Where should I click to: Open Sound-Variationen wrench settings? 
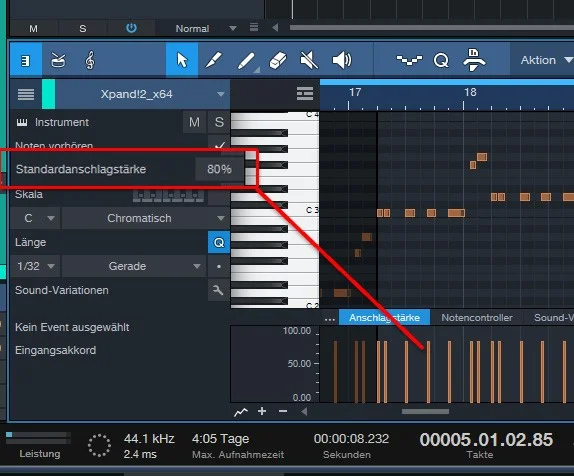tap(218, 290)
